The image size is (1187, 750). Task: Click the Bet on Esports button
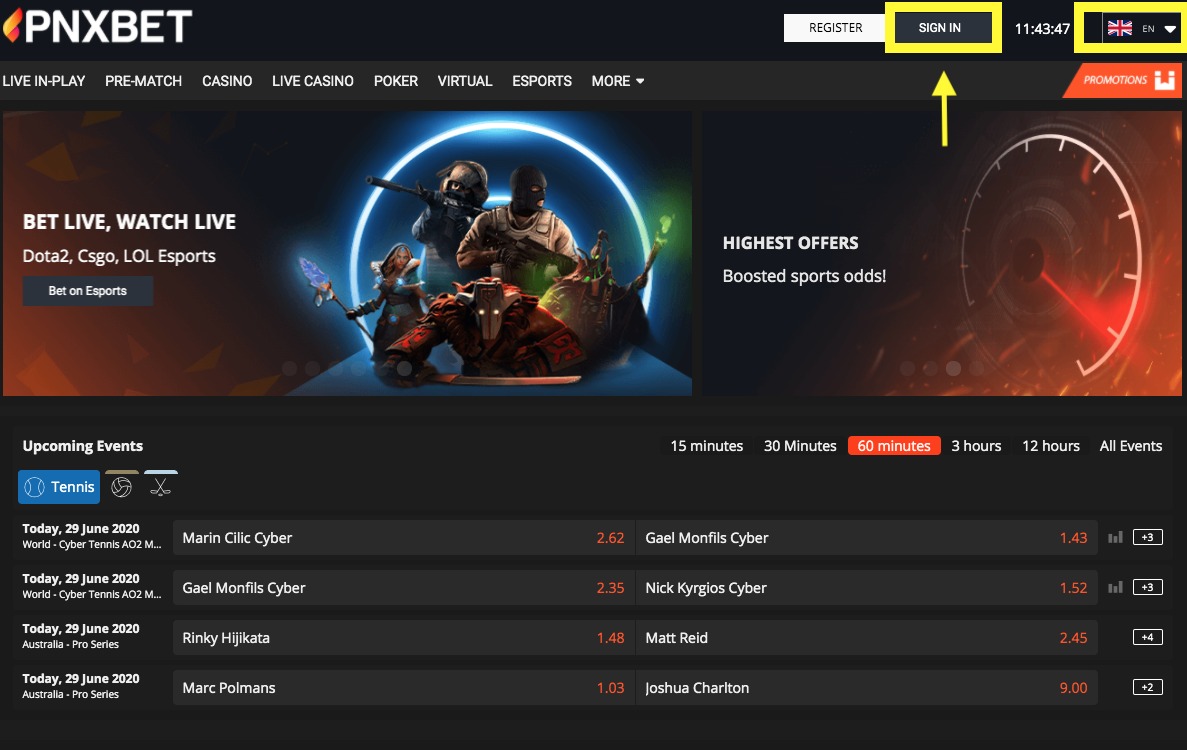[x=88, y=291]
